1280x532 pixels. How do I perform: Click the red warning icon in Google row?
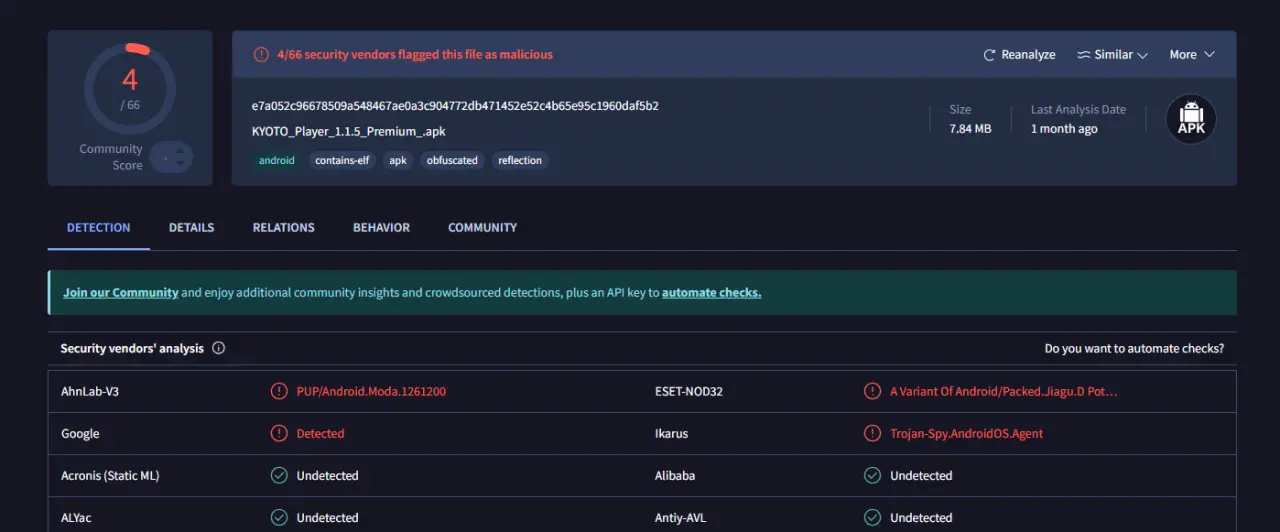coord(279,434)
